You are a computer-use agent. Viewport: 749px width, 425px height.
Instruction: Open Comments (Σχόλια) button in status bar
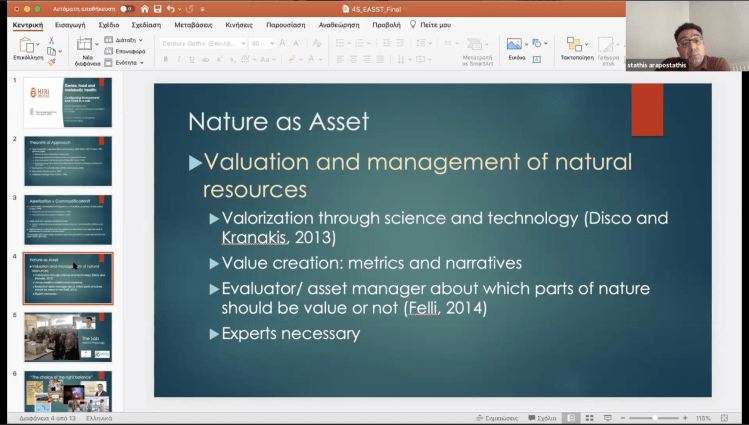click(543, 418)
